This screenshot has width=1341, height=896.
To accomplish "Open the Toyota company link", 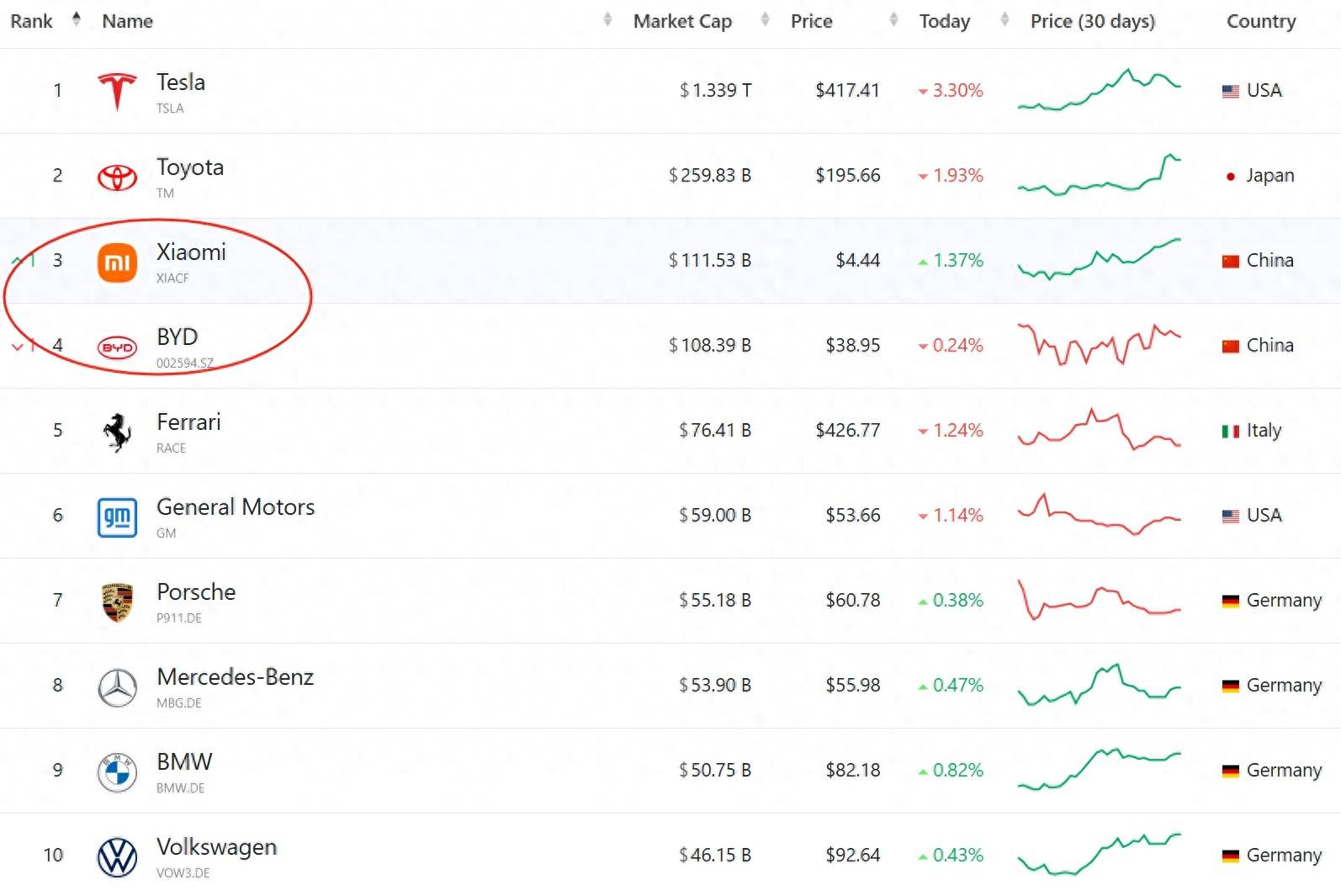I will [190, 167].
